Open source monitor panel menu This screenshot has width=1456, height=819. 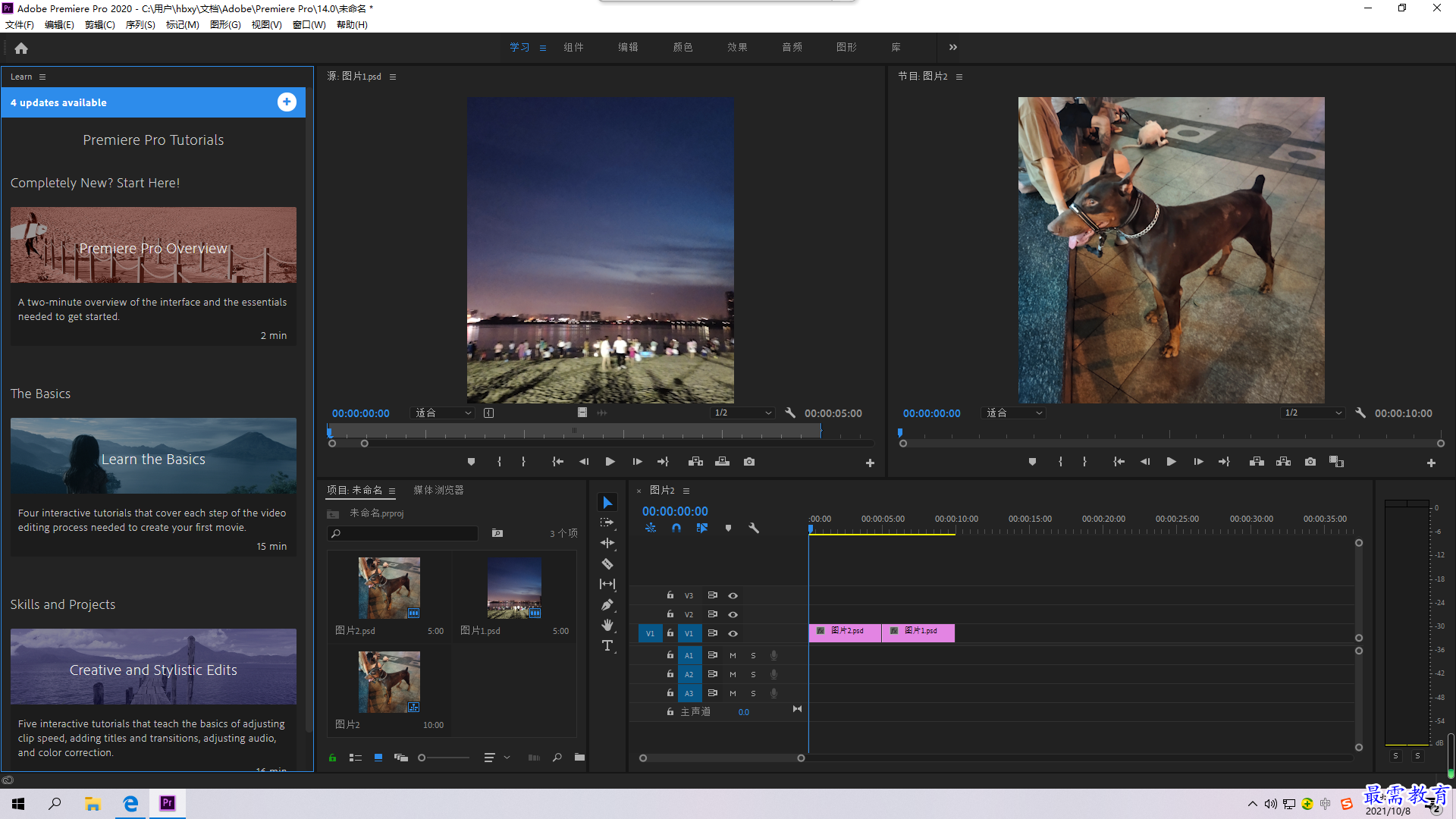[x=393, y=77]
